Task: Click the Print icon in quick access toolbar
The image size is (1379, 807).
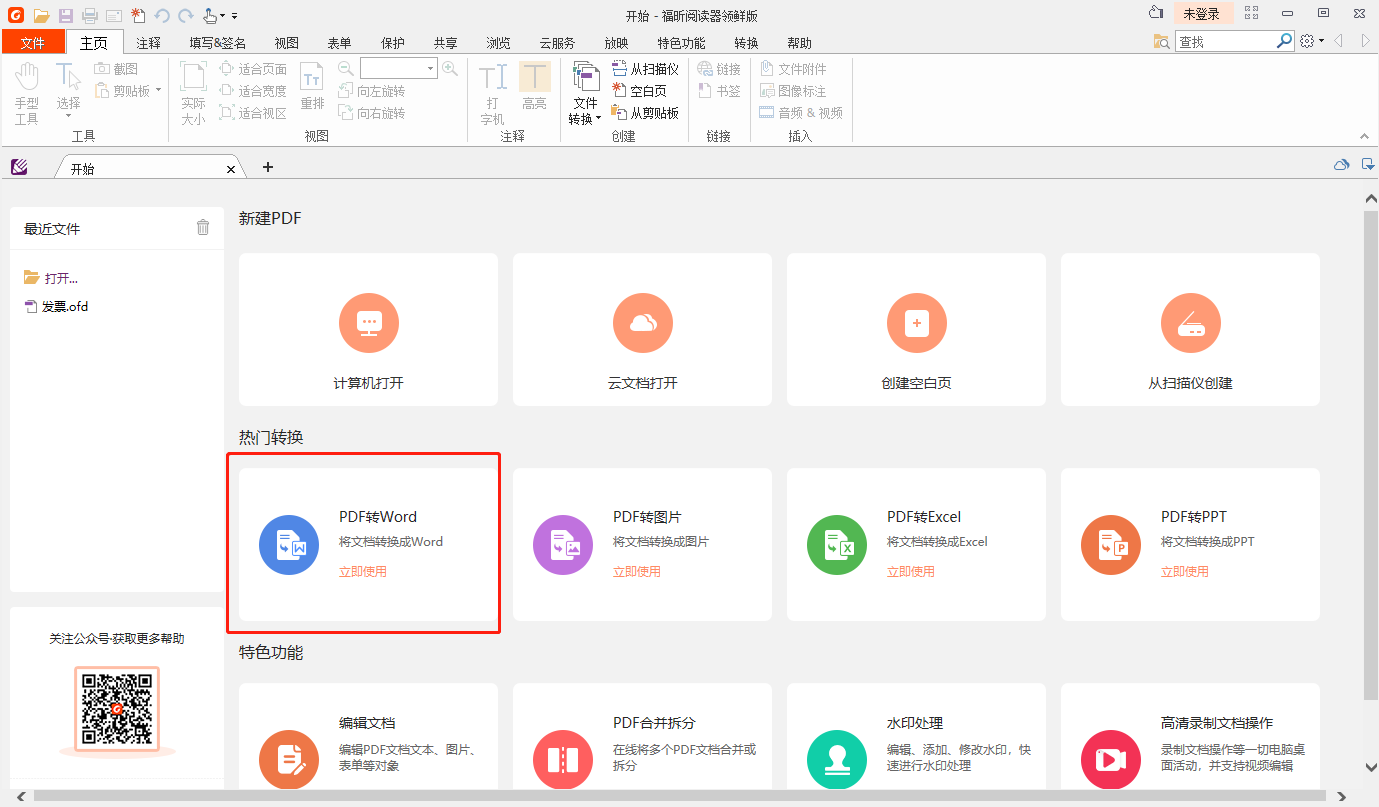Action: point(90,15)
